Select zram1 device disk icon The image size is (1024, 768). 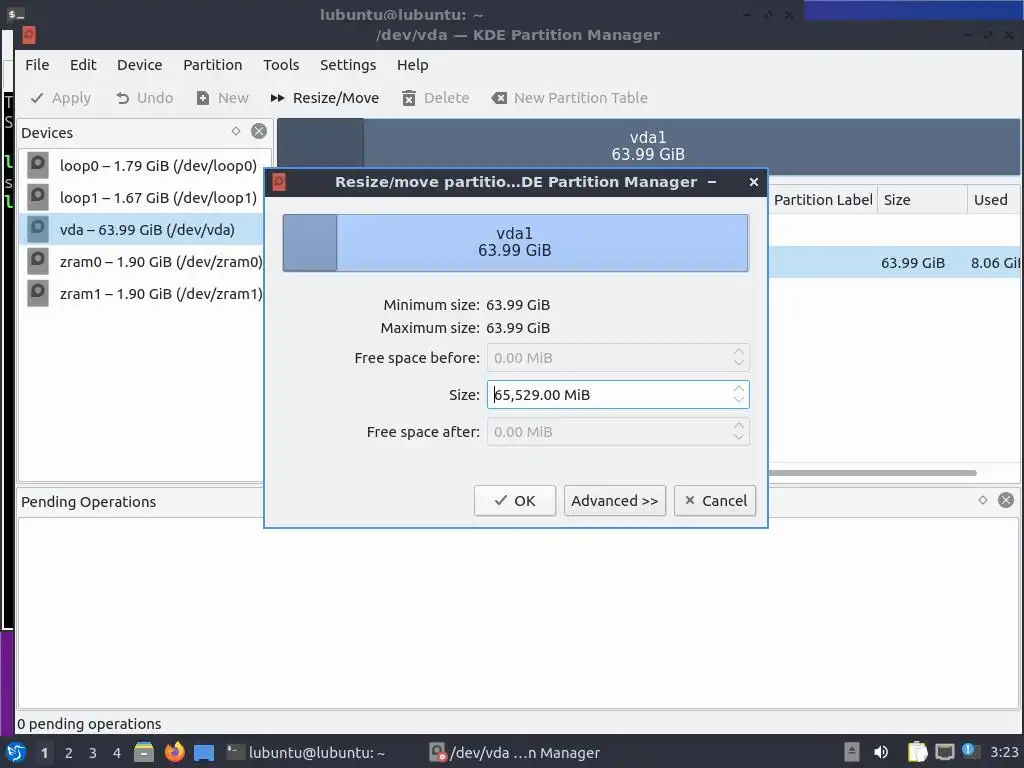click(38, 293)
